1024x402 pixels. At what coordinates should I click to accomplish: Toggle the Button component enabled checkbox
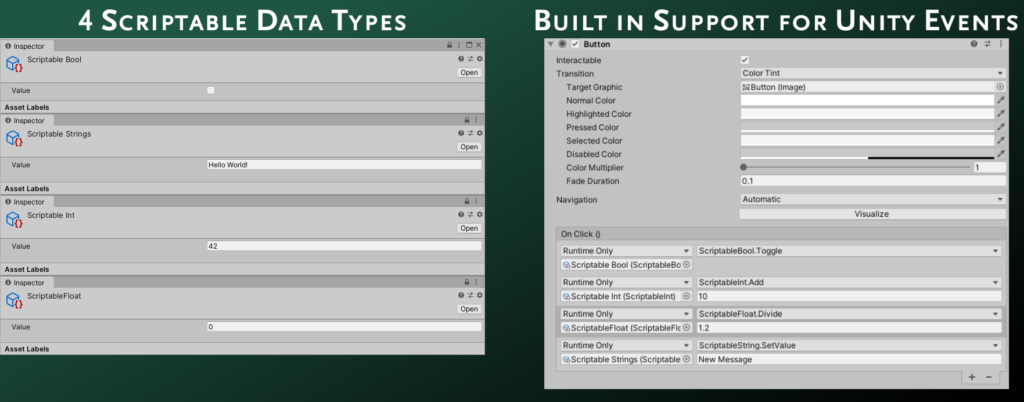(575, 44)
